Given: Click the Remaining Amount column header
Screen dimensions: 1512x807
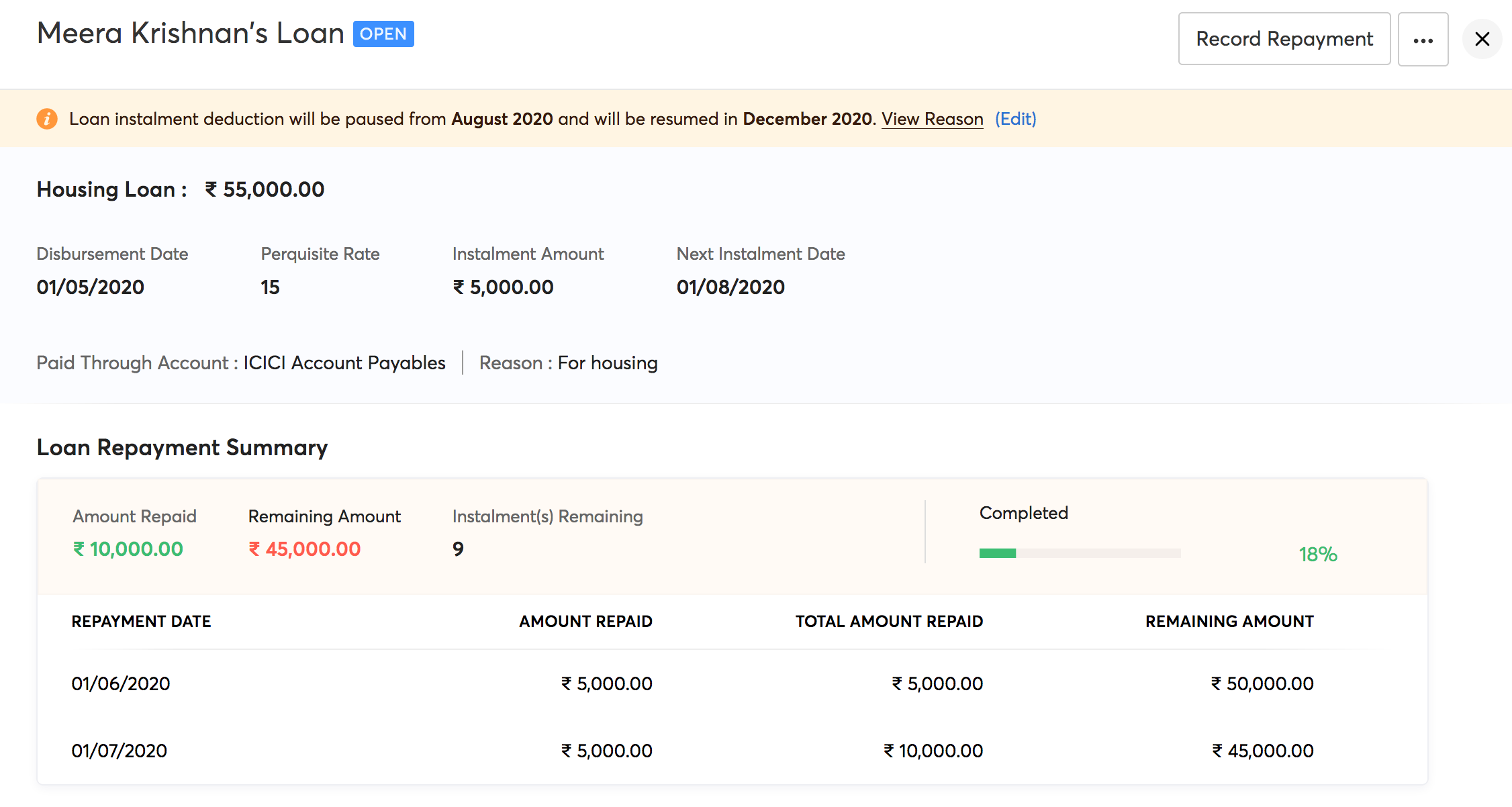Looking at the screenshot, I should [x=1229, y=622].
